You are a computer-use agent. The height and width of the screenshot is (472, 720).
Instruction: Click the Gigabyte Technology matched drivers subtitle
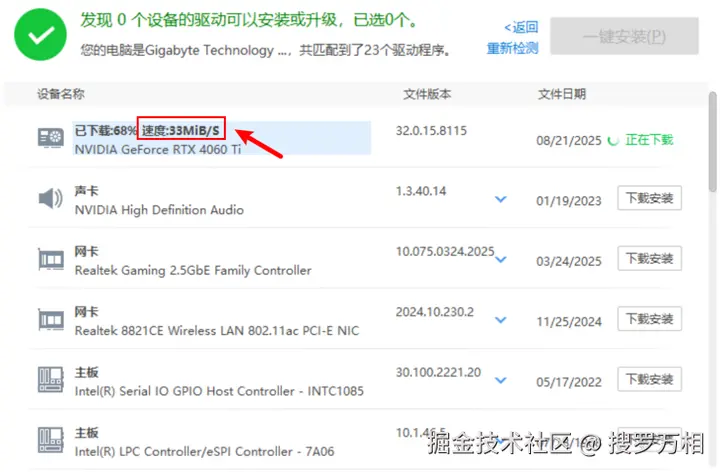coord(265,50)
